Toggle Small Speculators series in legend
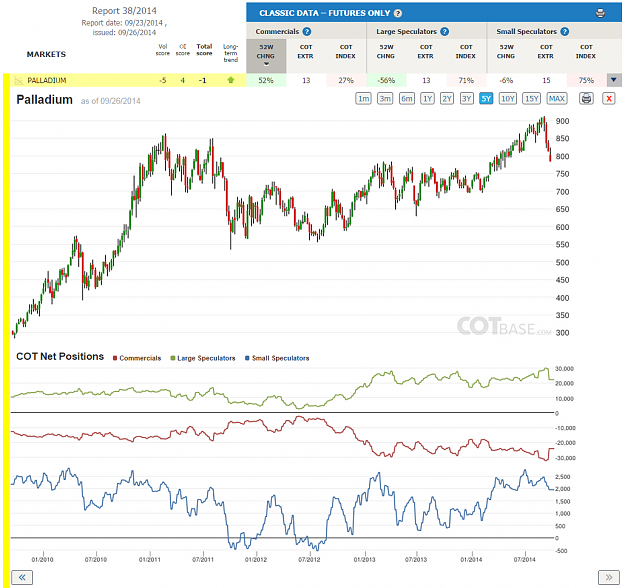This screenshot has height=588, width=625. 277,358
